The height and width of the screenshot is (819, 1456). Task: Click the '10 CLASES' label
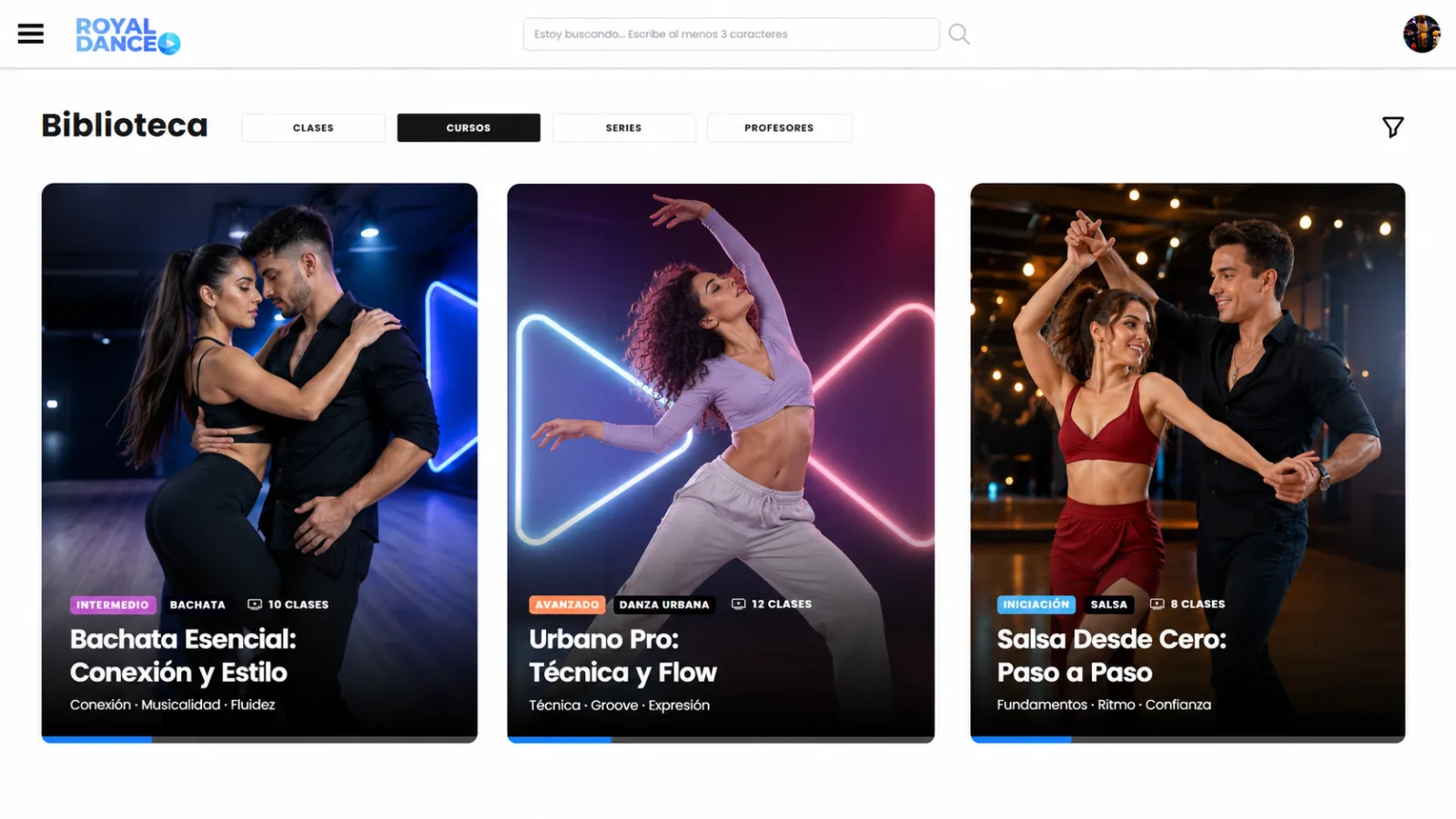coord(298,604)
